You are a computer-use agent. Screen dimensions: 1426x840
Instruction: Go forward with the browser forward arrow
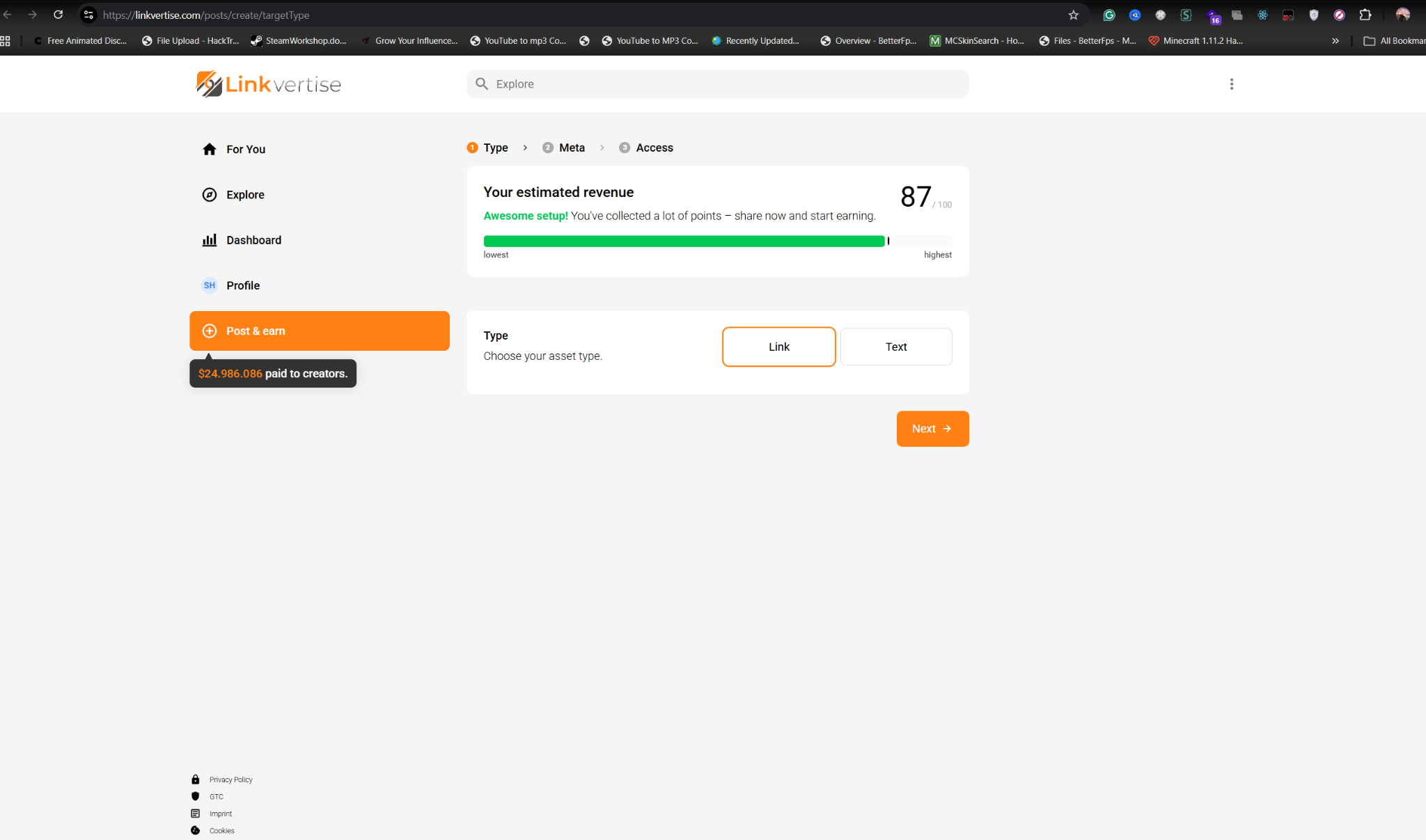pyautogui.click(x=32, y=15)
